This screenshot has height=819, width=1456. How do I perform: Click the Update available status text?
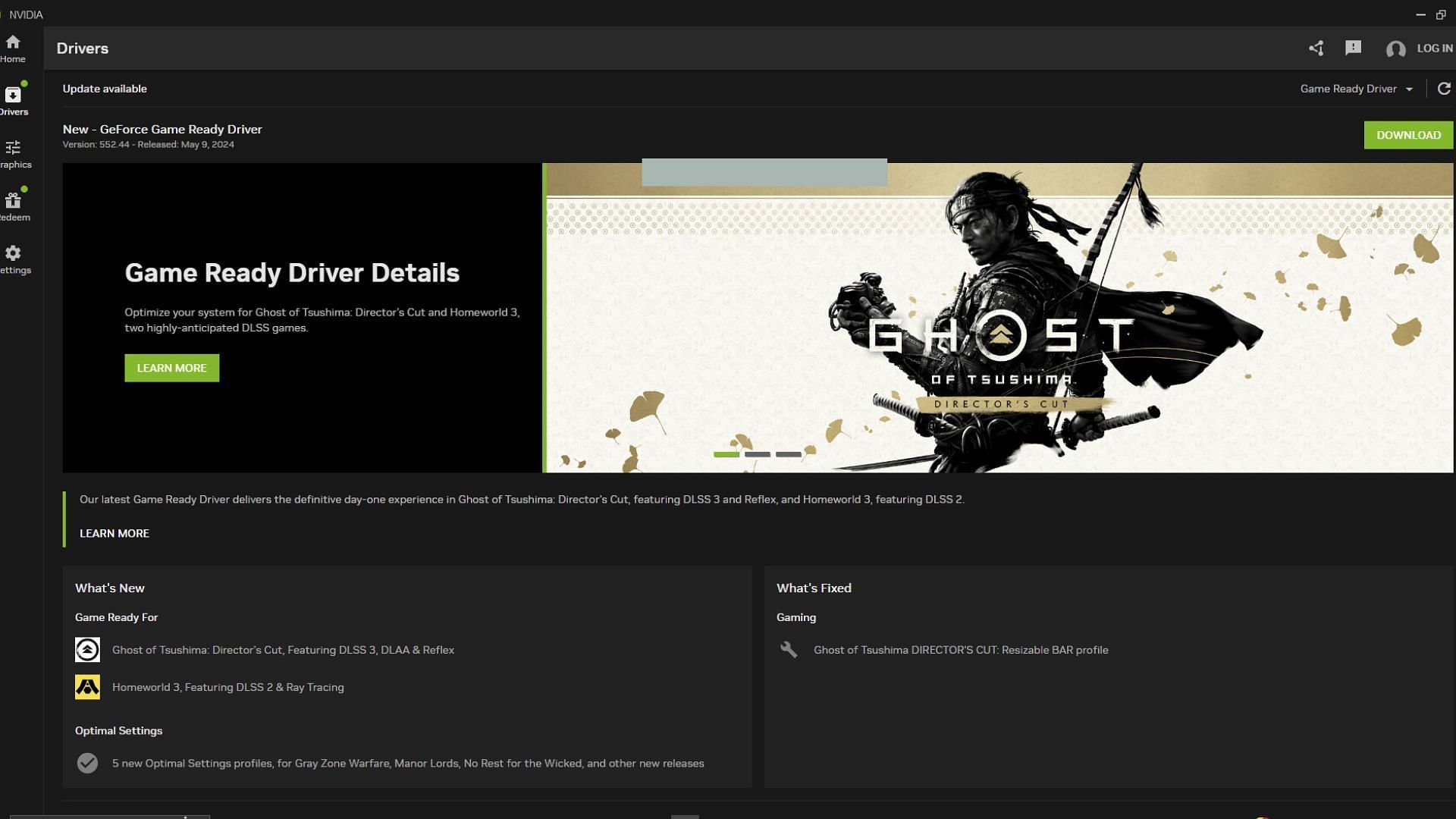(x=105, y=89)
